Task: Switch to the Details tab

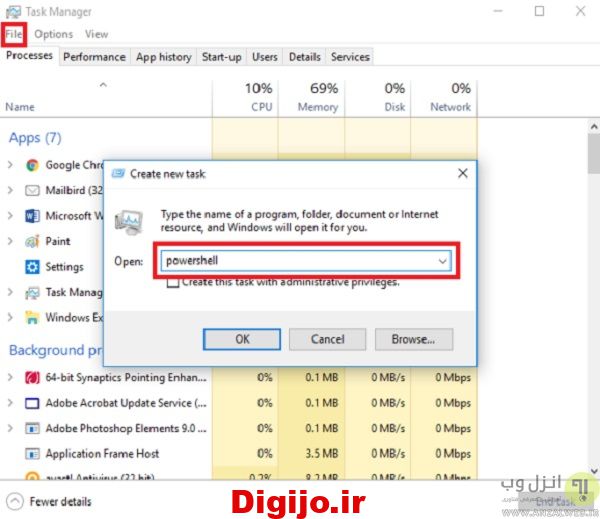Action: [x=305, y=57]
